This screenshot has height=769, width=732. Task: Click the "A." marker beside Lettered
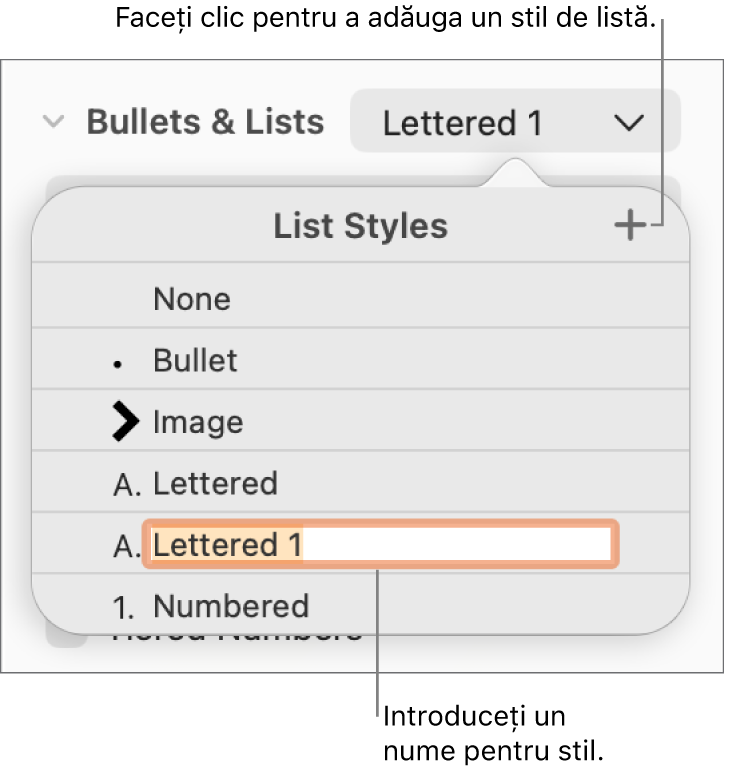126,485
